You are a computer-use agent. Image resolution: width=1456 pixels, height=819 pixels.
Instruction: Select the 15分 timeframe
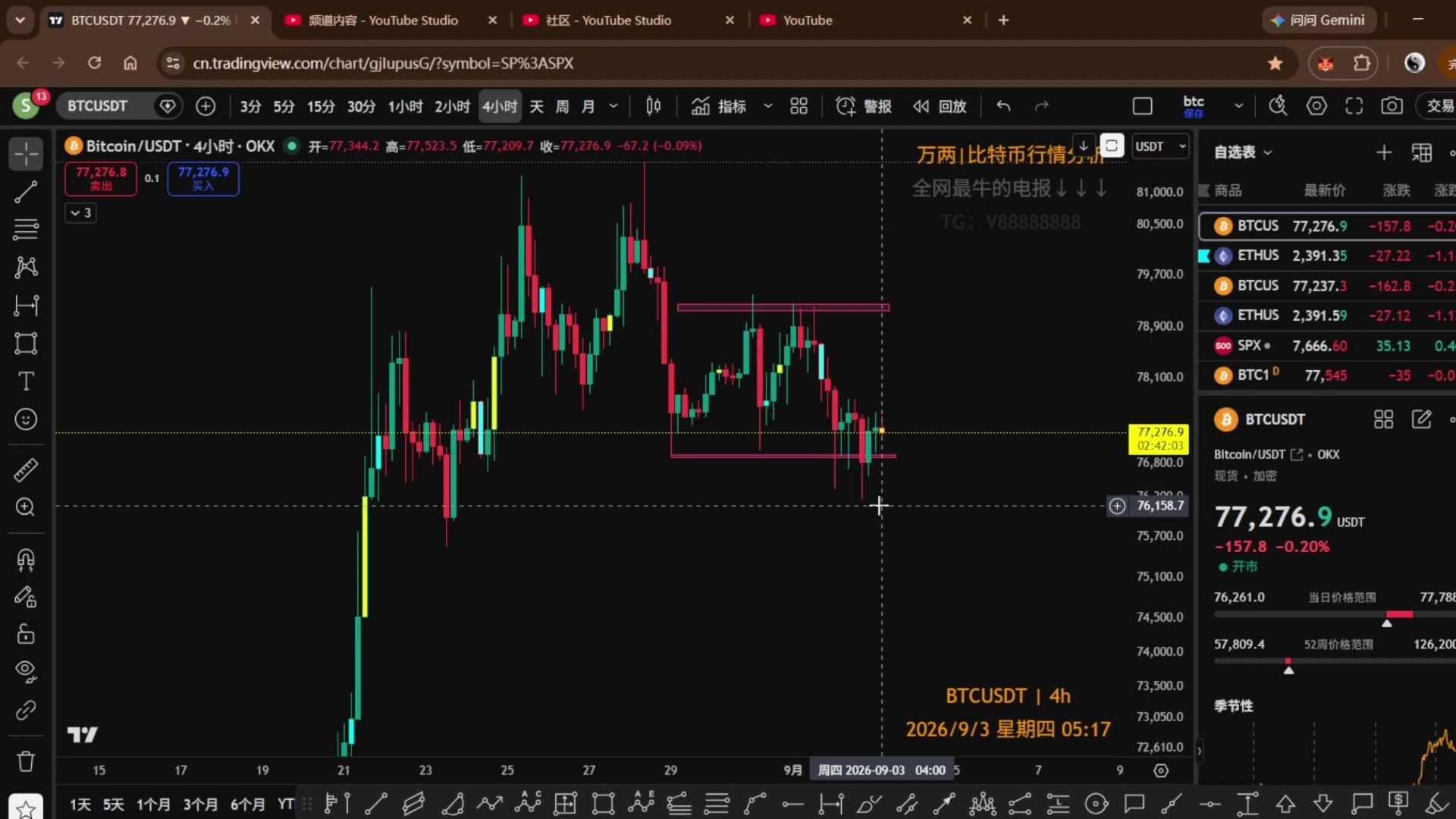point(321,107)
